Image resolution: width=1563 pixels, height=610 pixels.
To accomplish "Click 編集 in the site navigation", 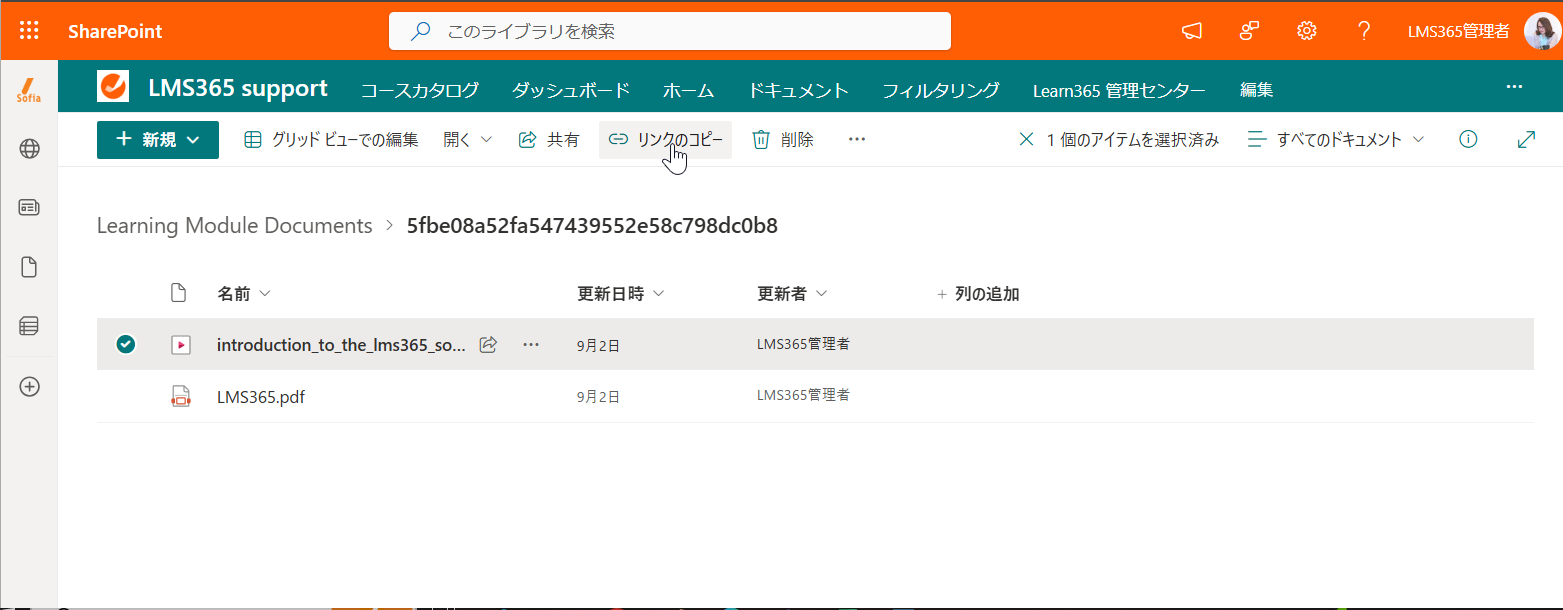I will click(1257, 90).
